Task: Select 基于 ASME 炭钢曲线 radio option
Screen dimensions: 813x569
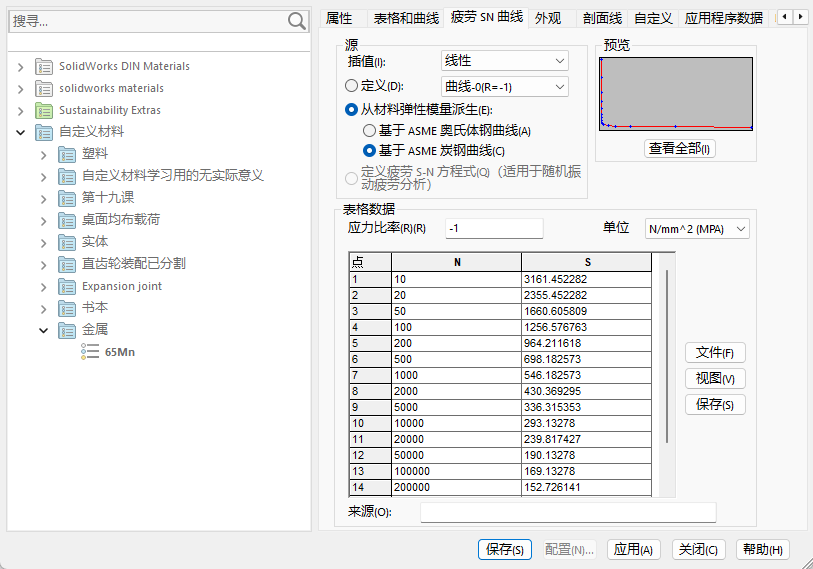Action: 369,151
